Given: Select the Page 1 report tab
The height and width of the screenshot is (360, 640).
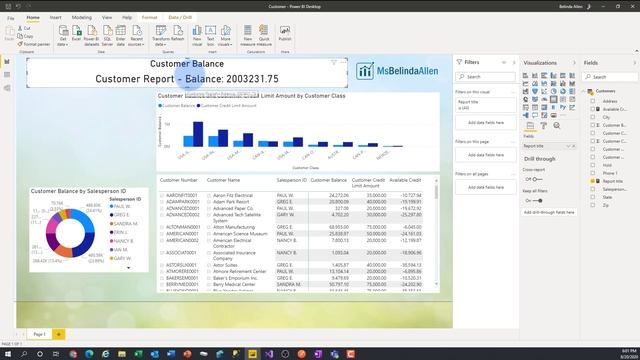Looking at the screenshot, I should pos(40,334).
